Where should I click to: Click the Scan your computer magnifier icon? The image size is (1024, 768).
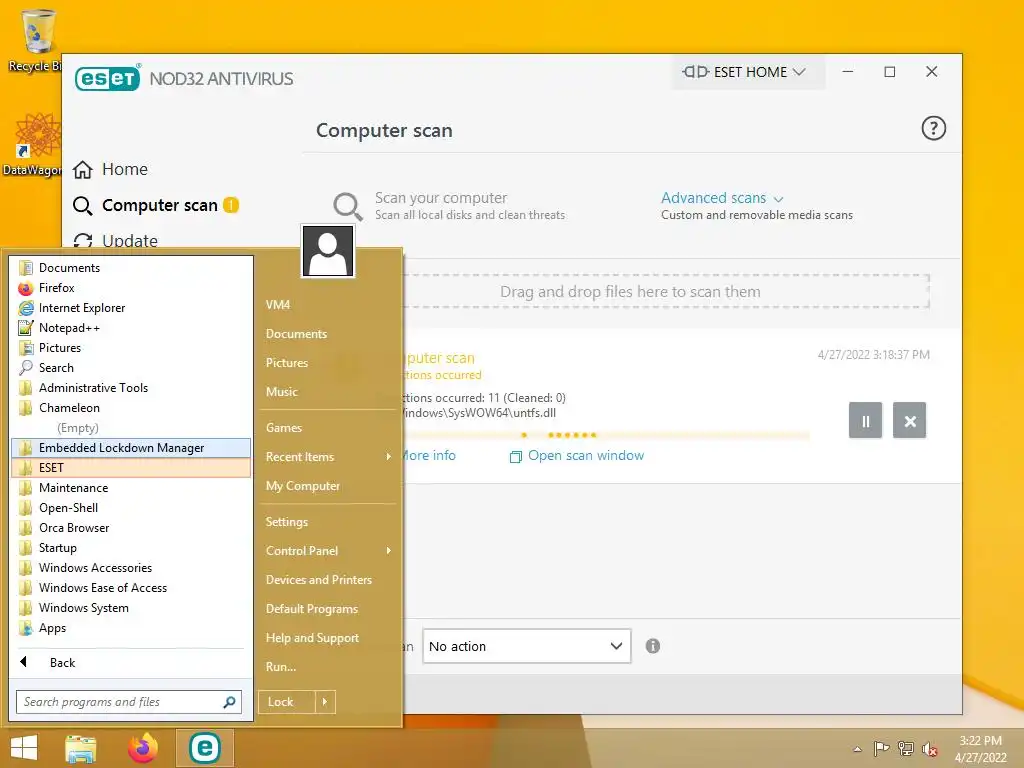click(347, 206)
